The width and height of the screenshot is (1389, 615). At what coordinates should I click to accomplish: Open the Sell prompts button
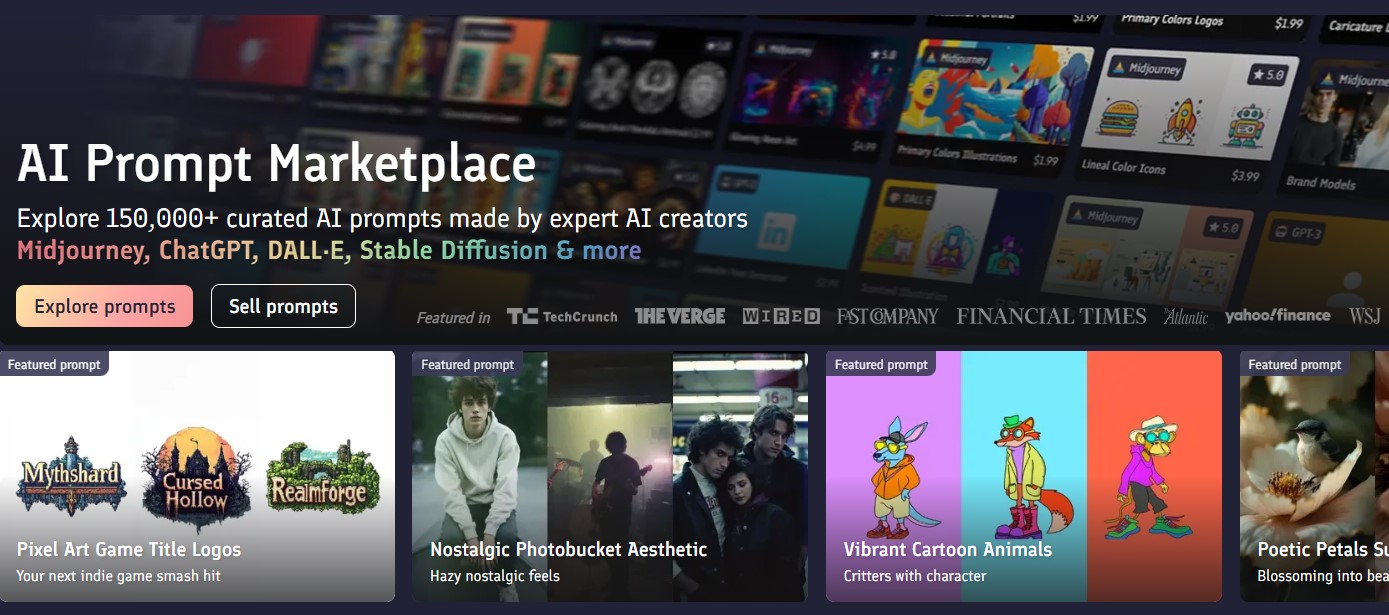pyautogui.click(x=283, y=306)
